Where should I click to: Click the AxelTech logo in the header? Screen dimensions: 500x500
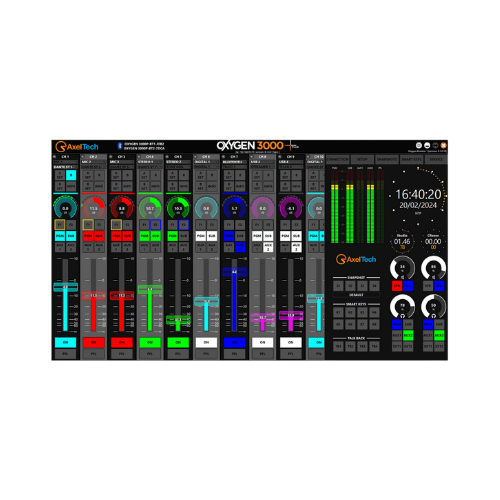coord(77,147)
